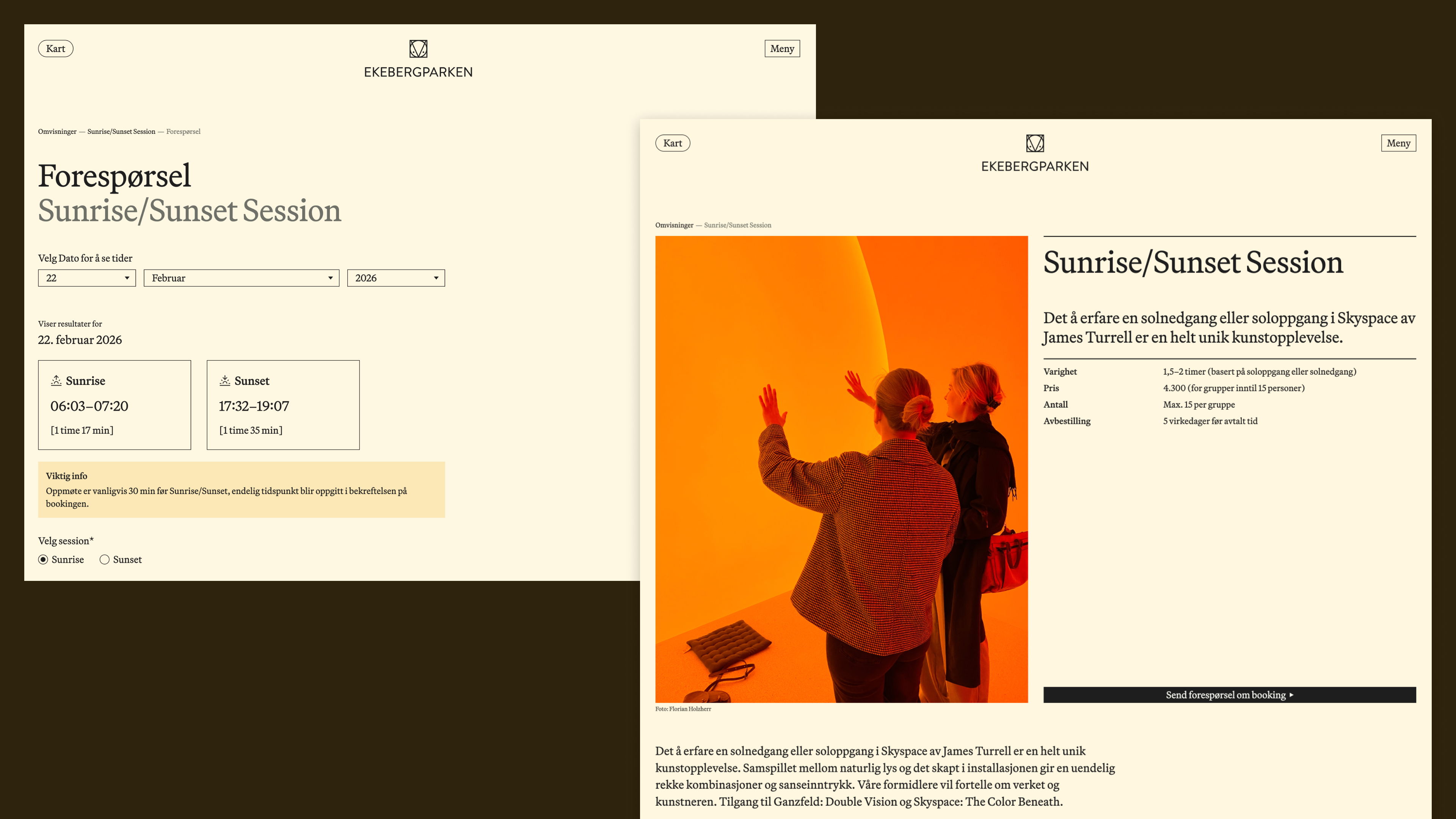
Task: Click the Varighet label
Action: click(1060, 371)
